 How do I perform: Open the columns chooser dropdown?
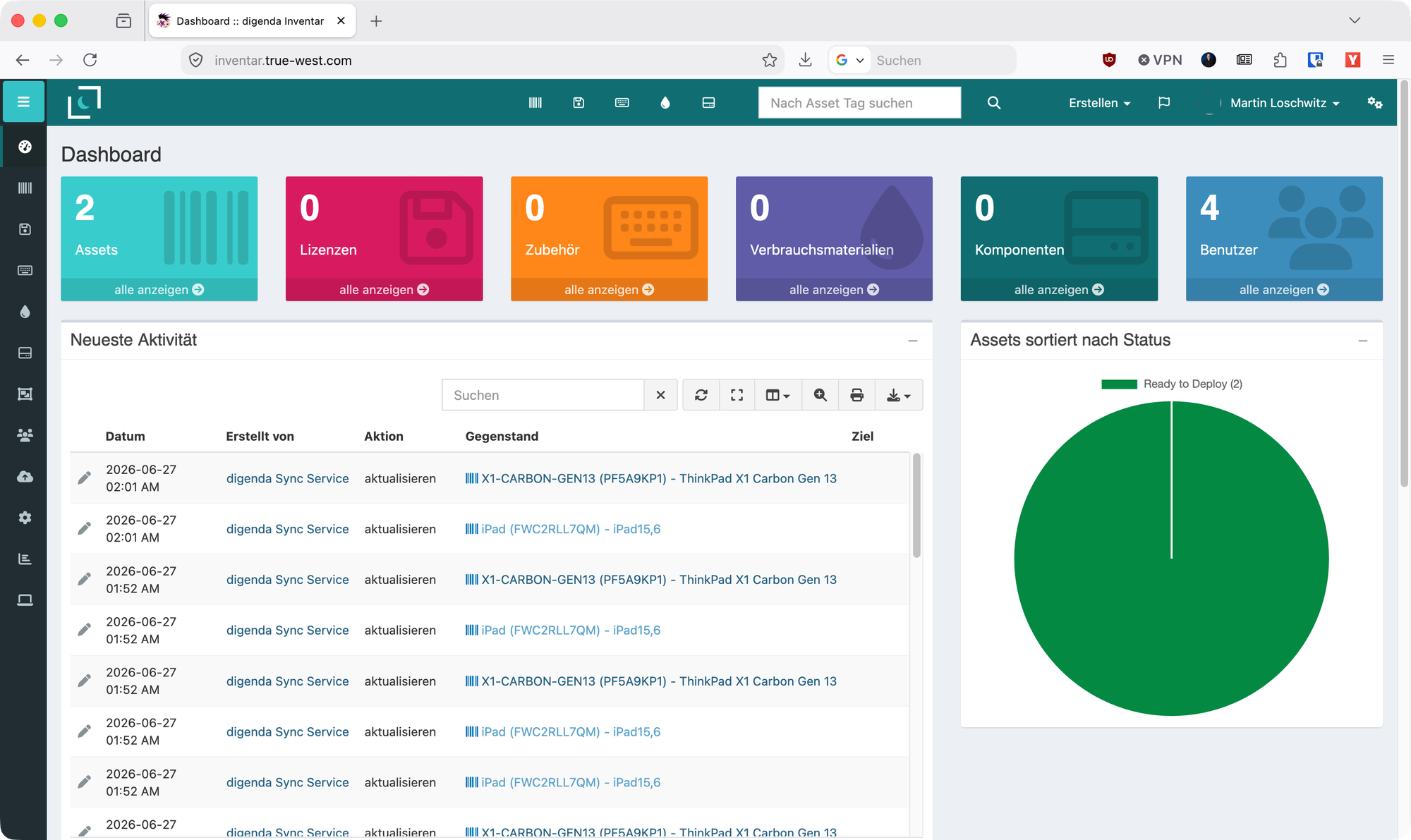click(x=777, y=395)
